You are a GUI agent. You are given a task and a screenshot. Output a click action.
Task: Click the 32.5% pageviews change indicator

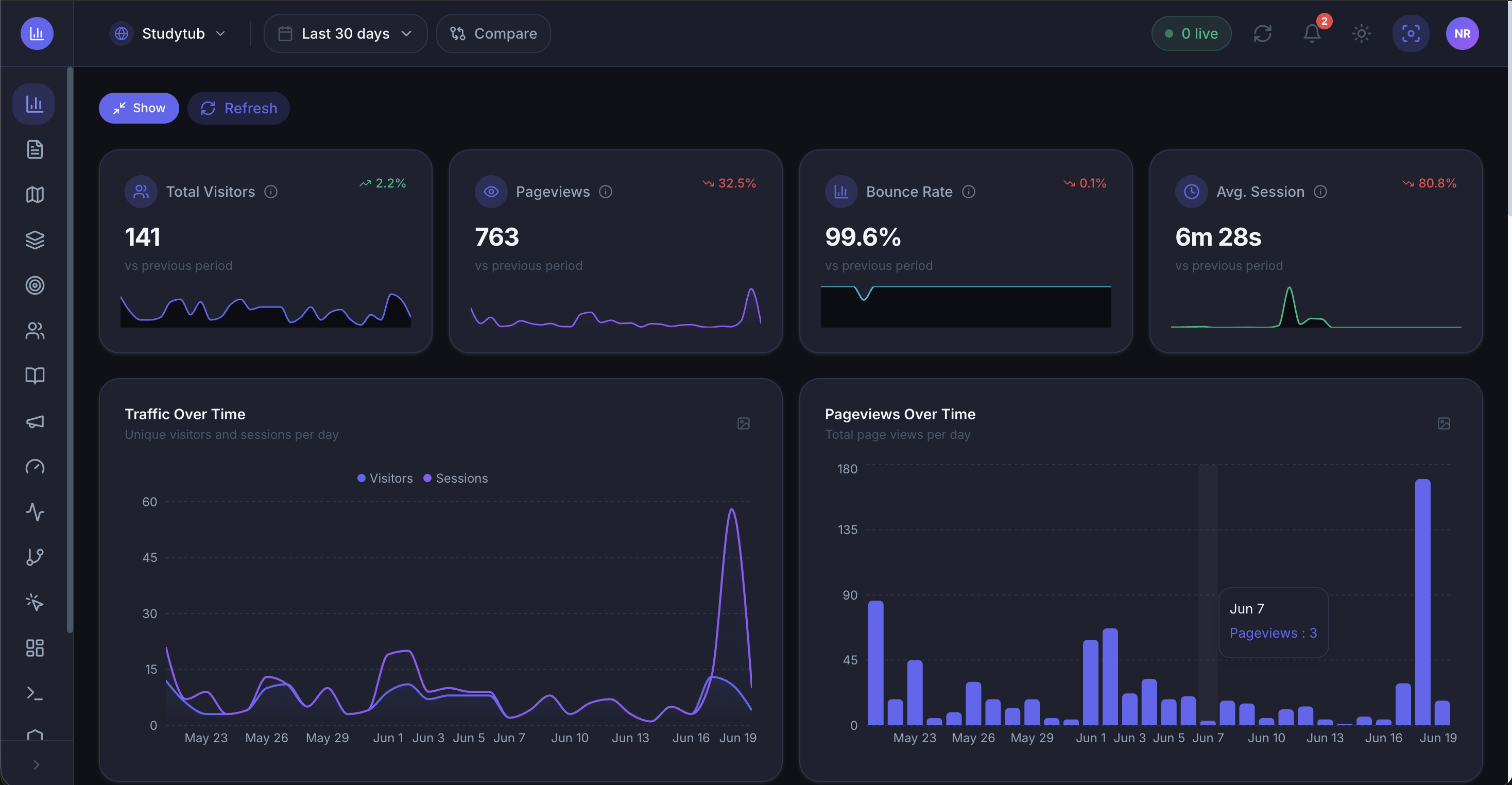(729, 183)
